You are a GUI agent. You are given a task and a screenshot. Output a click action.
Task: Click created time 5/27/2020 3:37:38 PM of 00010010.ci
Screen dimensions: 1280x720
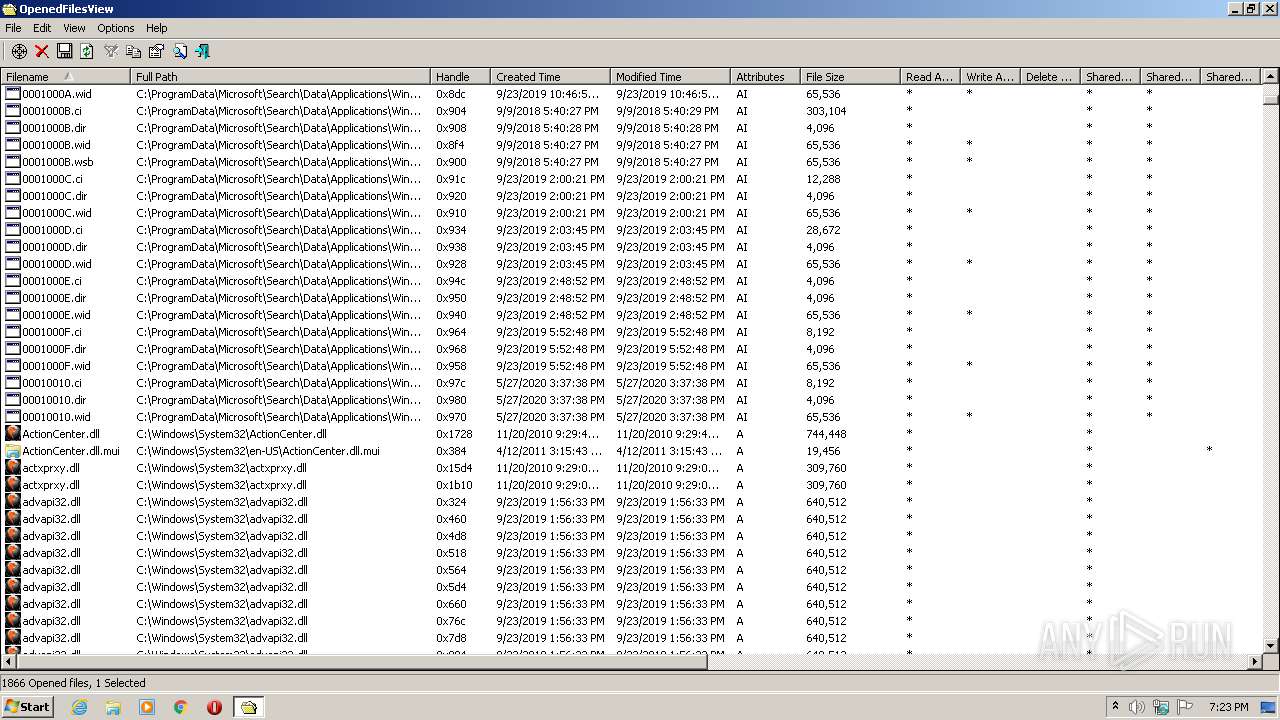pos(550,382)
